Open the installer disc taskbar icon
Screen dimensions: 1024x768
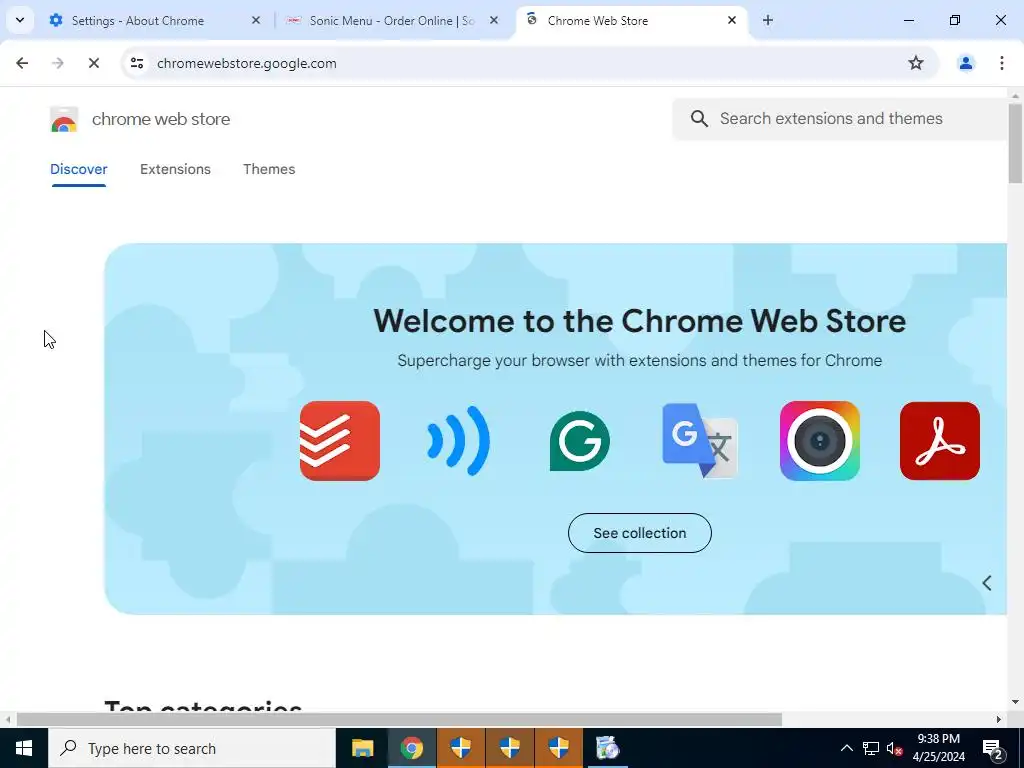[x=607, y=748]
